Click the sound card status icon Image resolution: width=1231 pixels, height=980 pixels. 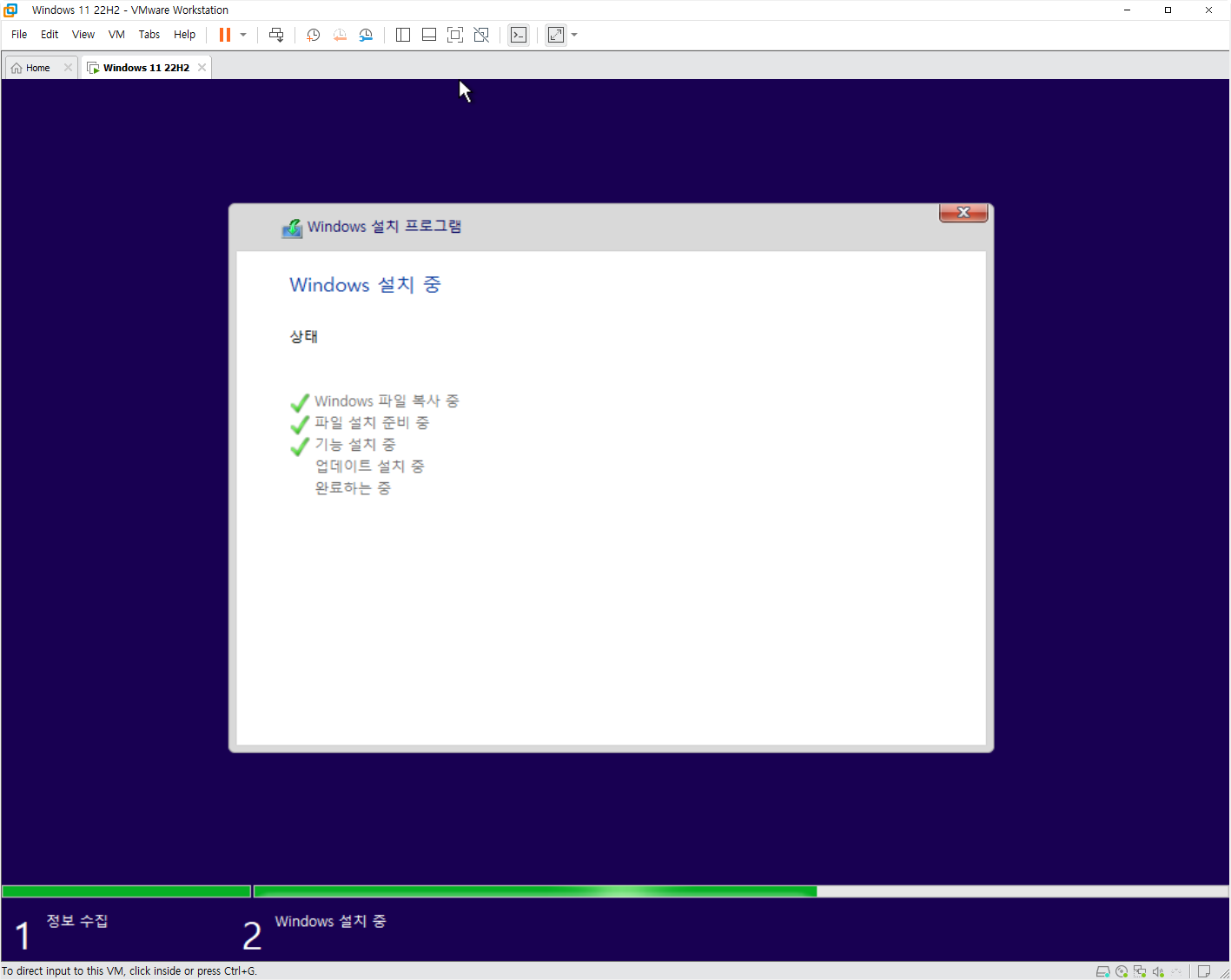[x=1158, y=971]
